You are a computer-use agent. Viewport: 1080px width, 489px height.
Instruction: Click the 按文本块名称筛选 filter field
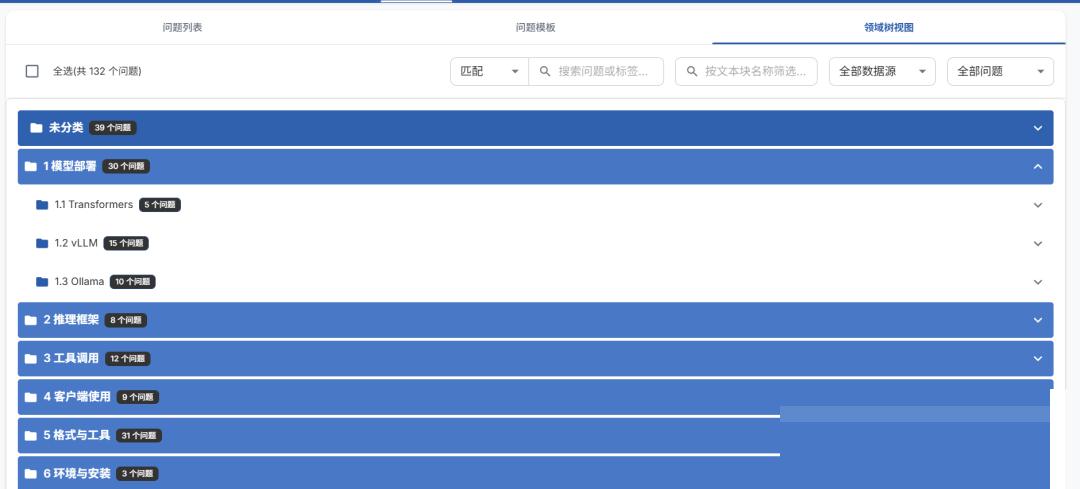[746, 72]
